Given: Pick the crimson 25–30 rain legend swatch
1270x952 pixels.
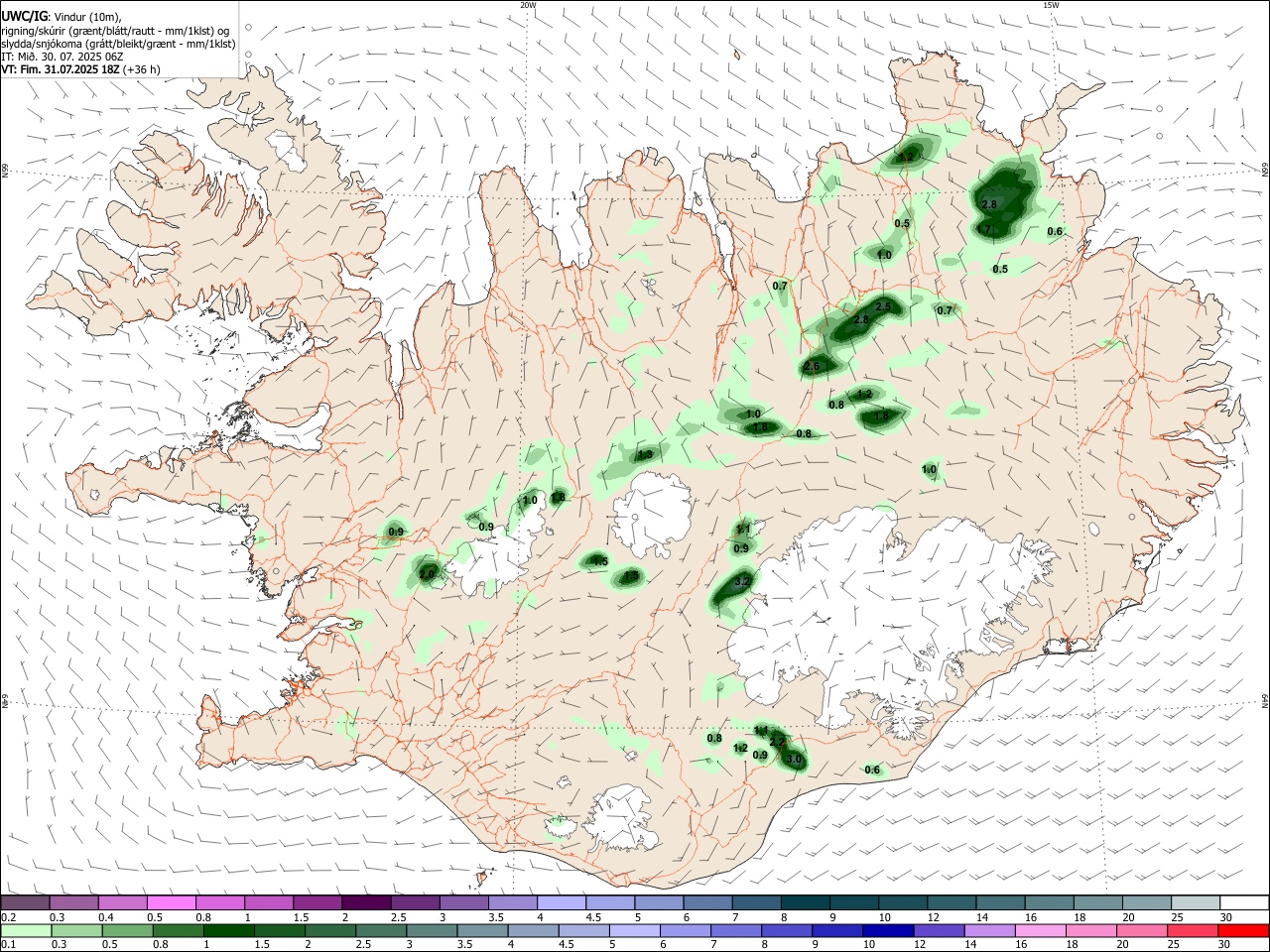Looking at the screenshot, I should click(1194, 931).
